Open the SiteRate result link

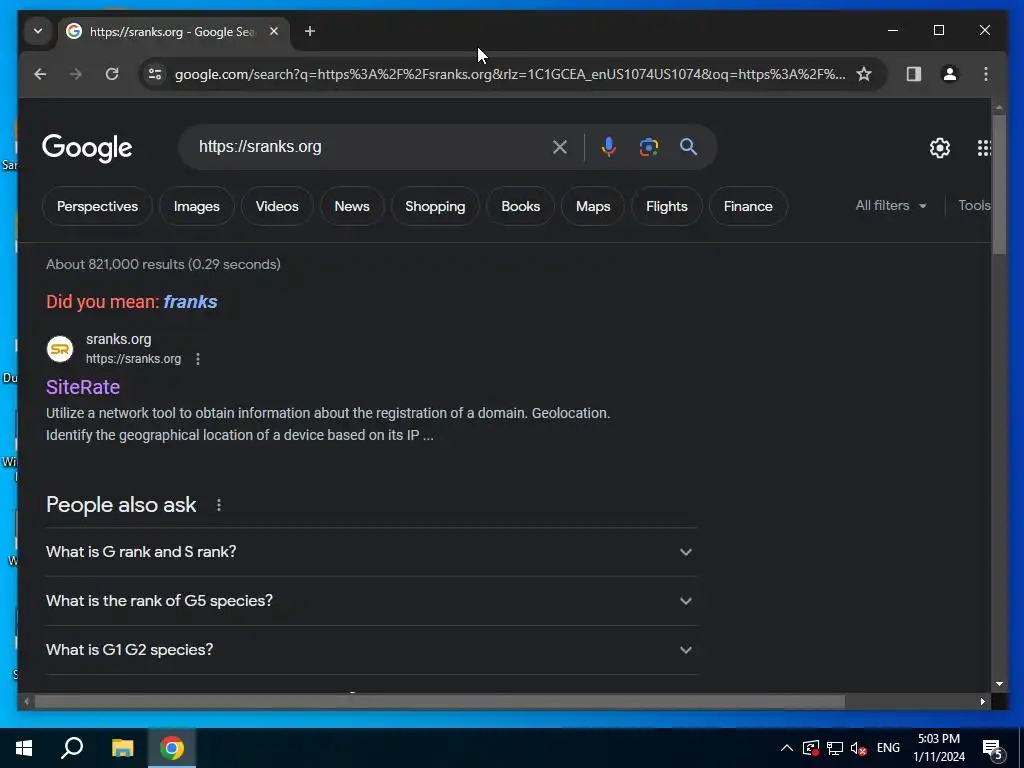coord(83,387)
